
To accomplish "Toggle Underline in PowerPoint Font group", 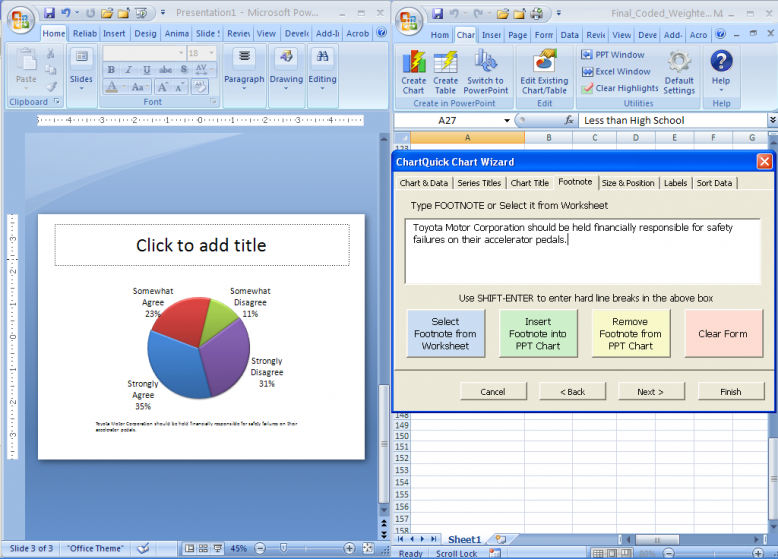I will 146,70.
